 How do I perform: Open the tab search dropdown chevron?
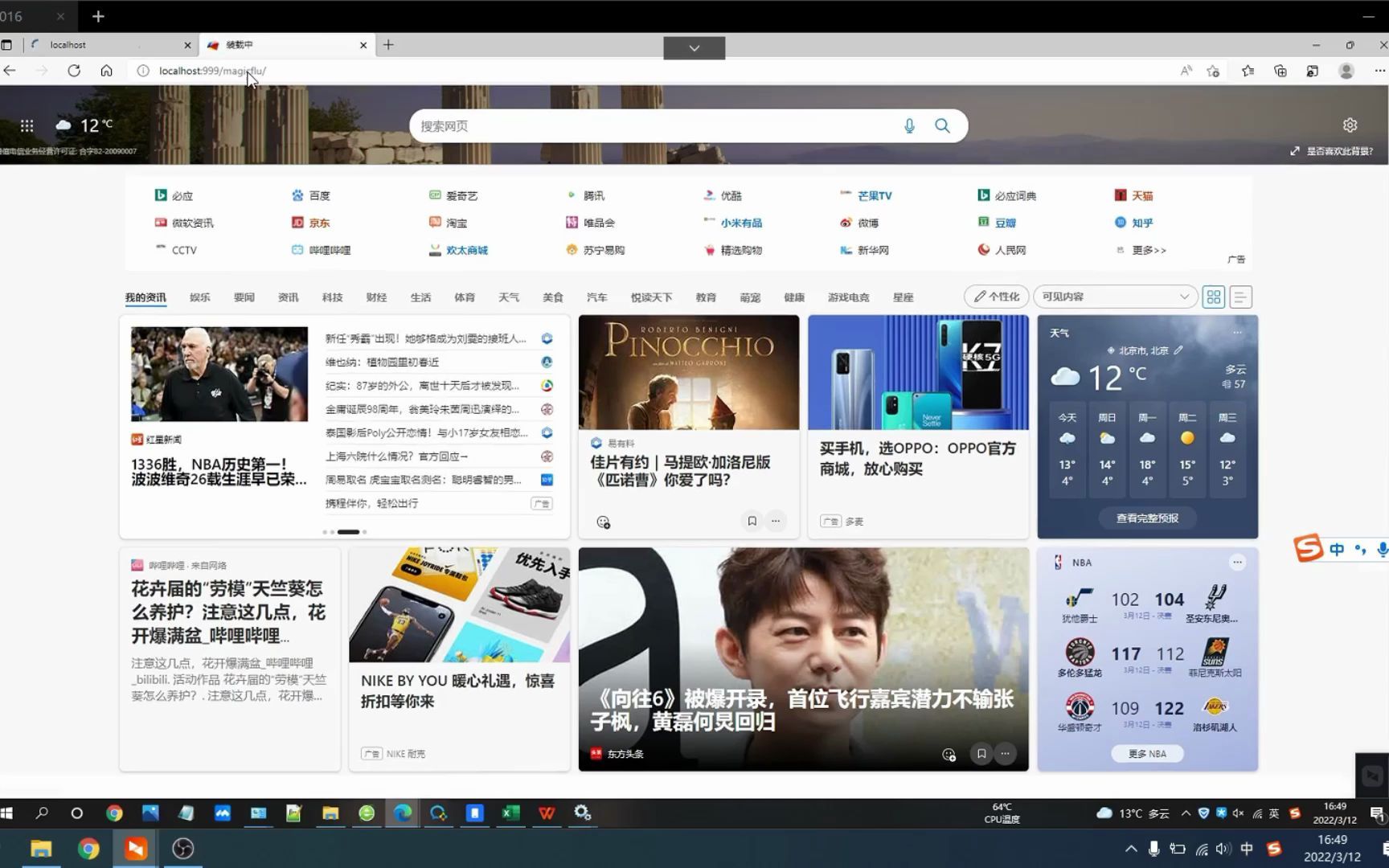694,48
